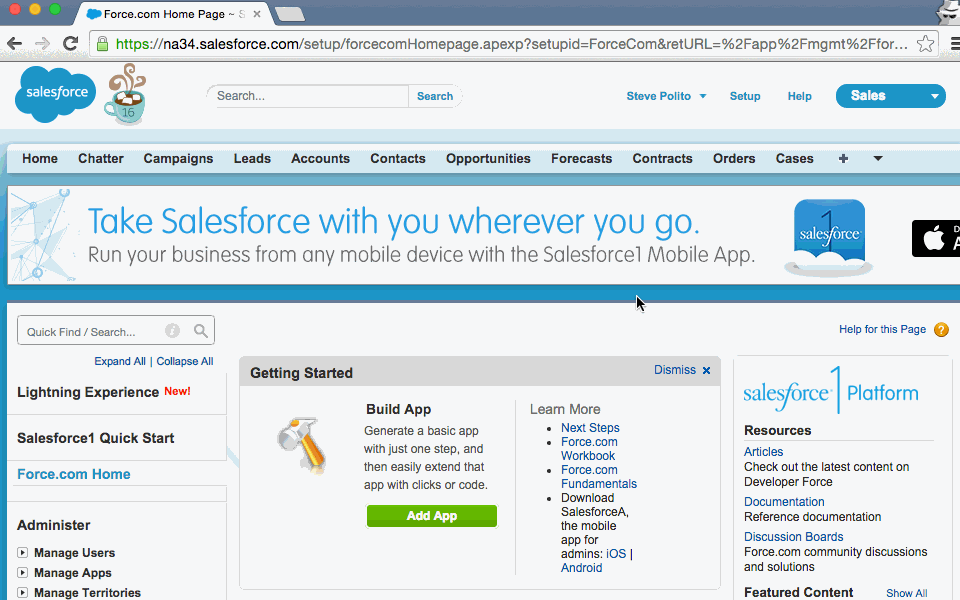Open the Campaigns tab

pos(178,159)
